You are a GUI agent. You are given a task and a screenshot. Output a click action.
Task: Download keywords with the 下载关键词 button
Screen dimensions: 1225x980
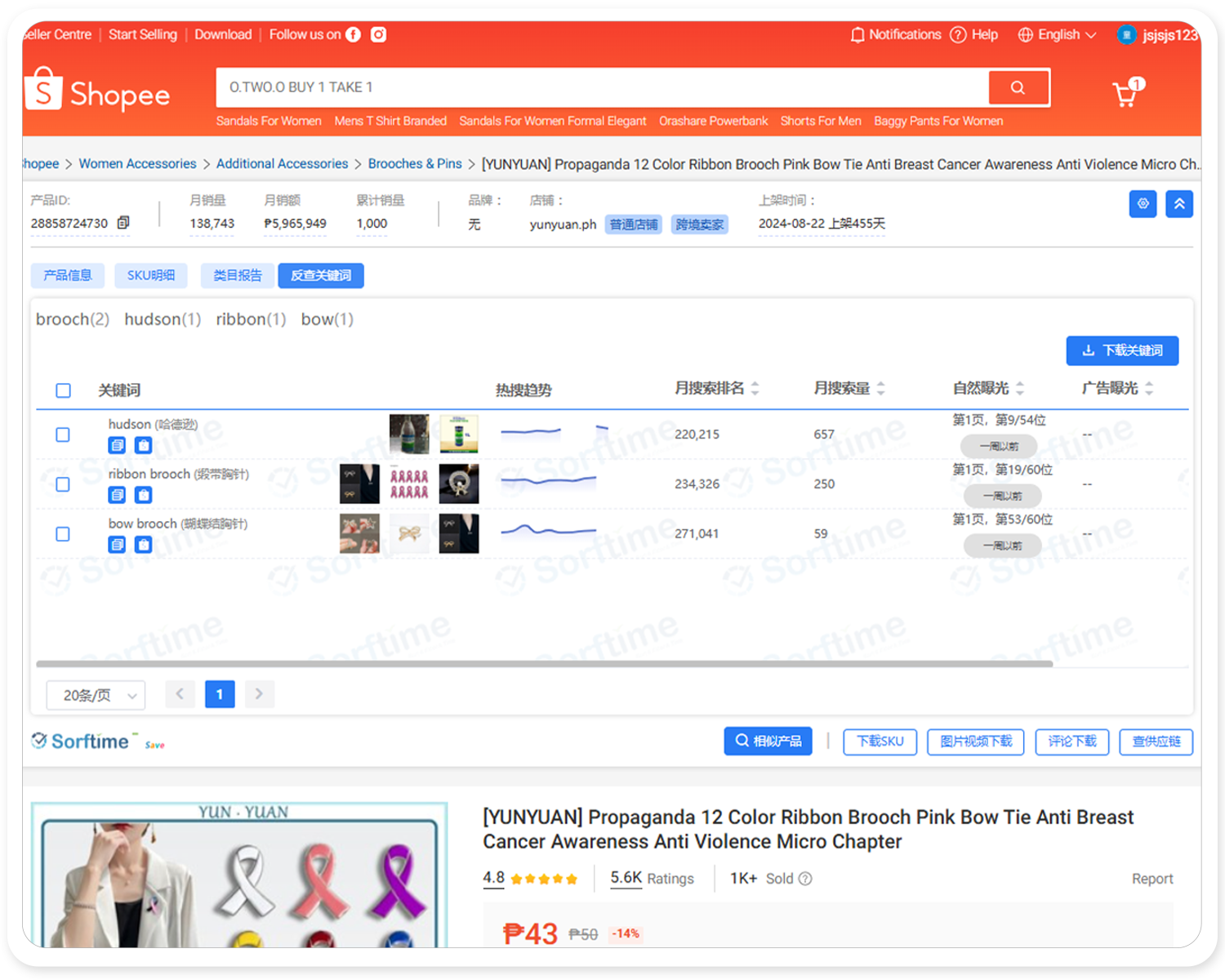tap(1122, 350)
